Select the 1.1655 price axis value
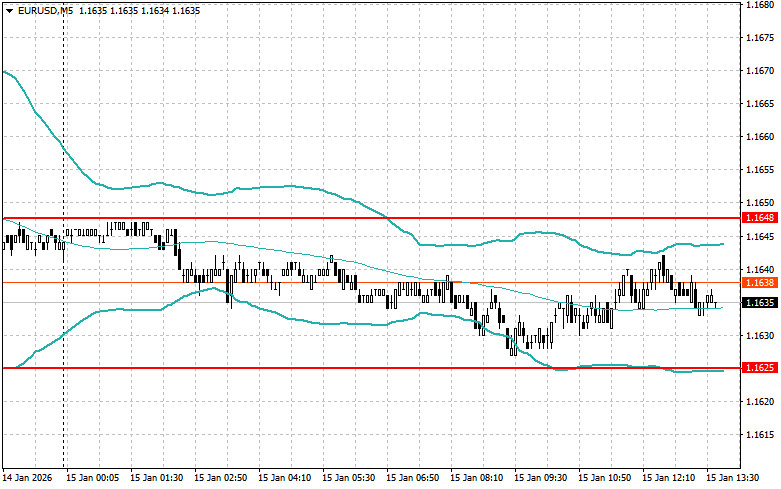Screen dimensions: 781x489 tap(760, 170)
